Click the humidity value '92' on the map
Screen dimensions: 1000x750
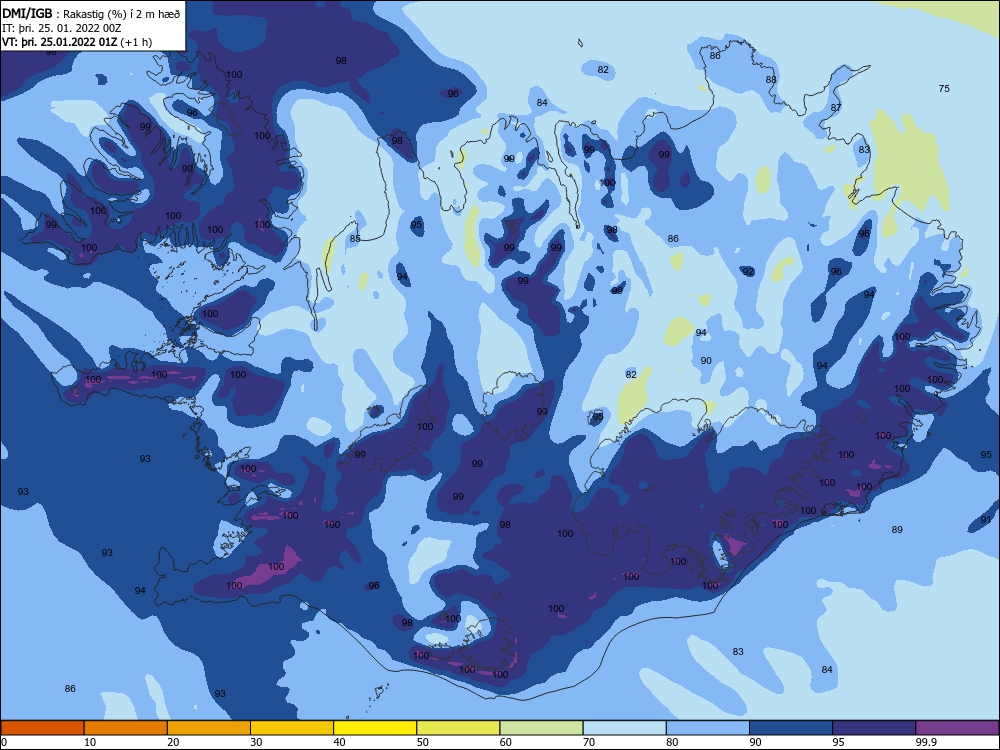click(x=748, y=271)
